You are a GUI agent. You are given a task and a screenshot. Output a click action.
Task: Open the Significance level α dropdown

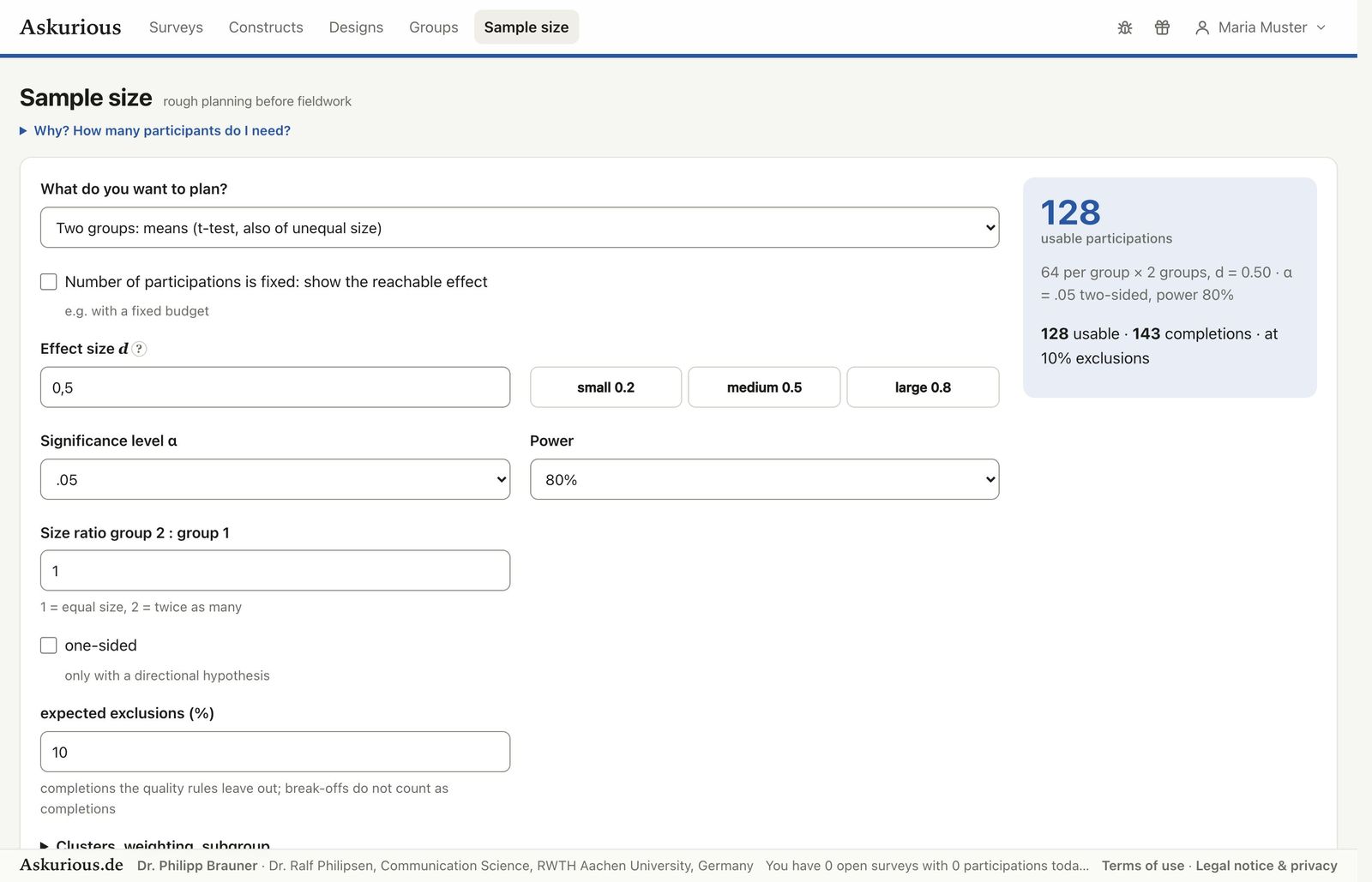[x=275, y=480]
